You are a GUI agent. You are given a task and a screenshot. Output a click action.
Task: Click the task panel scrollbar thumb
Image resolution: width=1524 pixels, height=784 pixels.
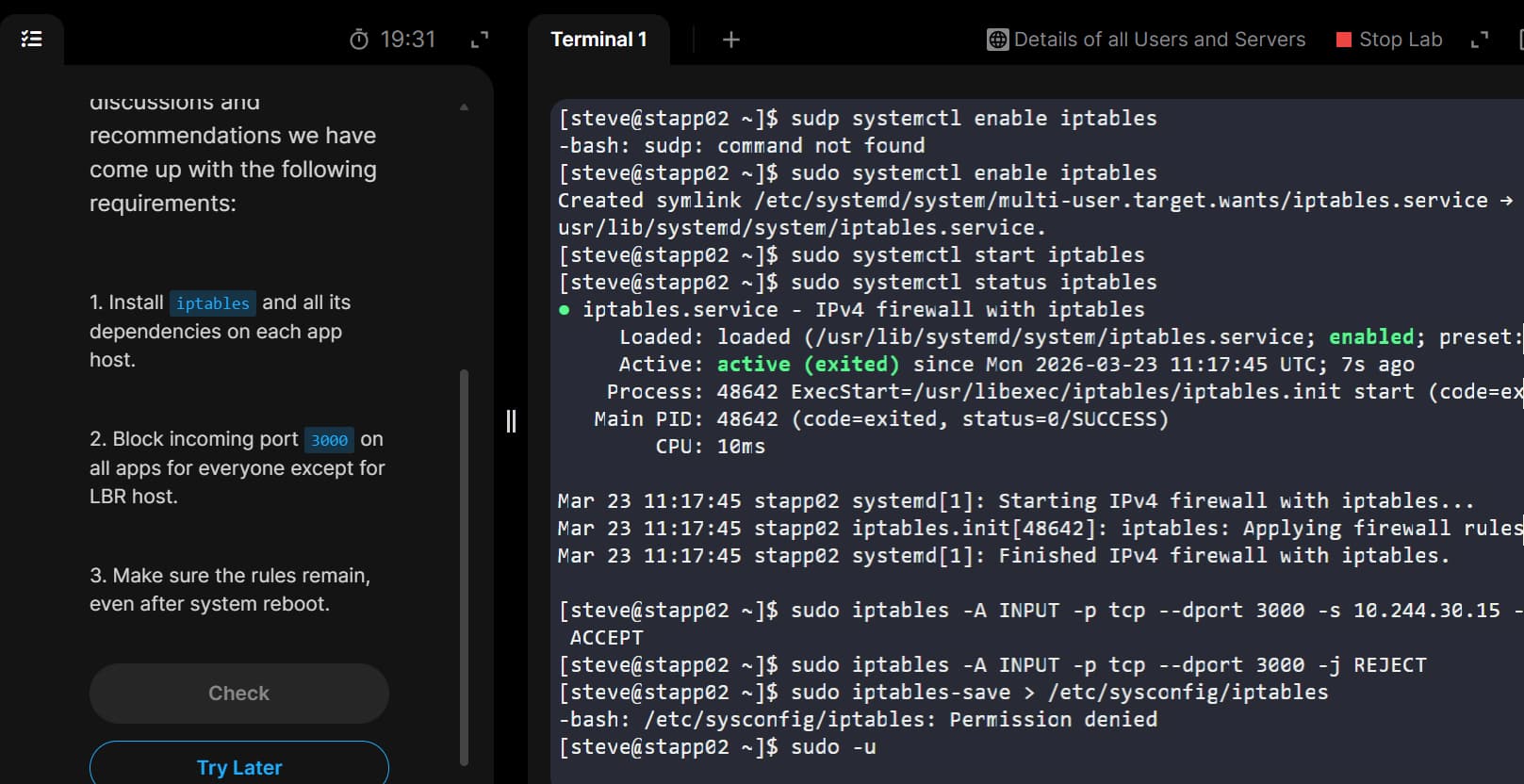(x=464, y=565)
